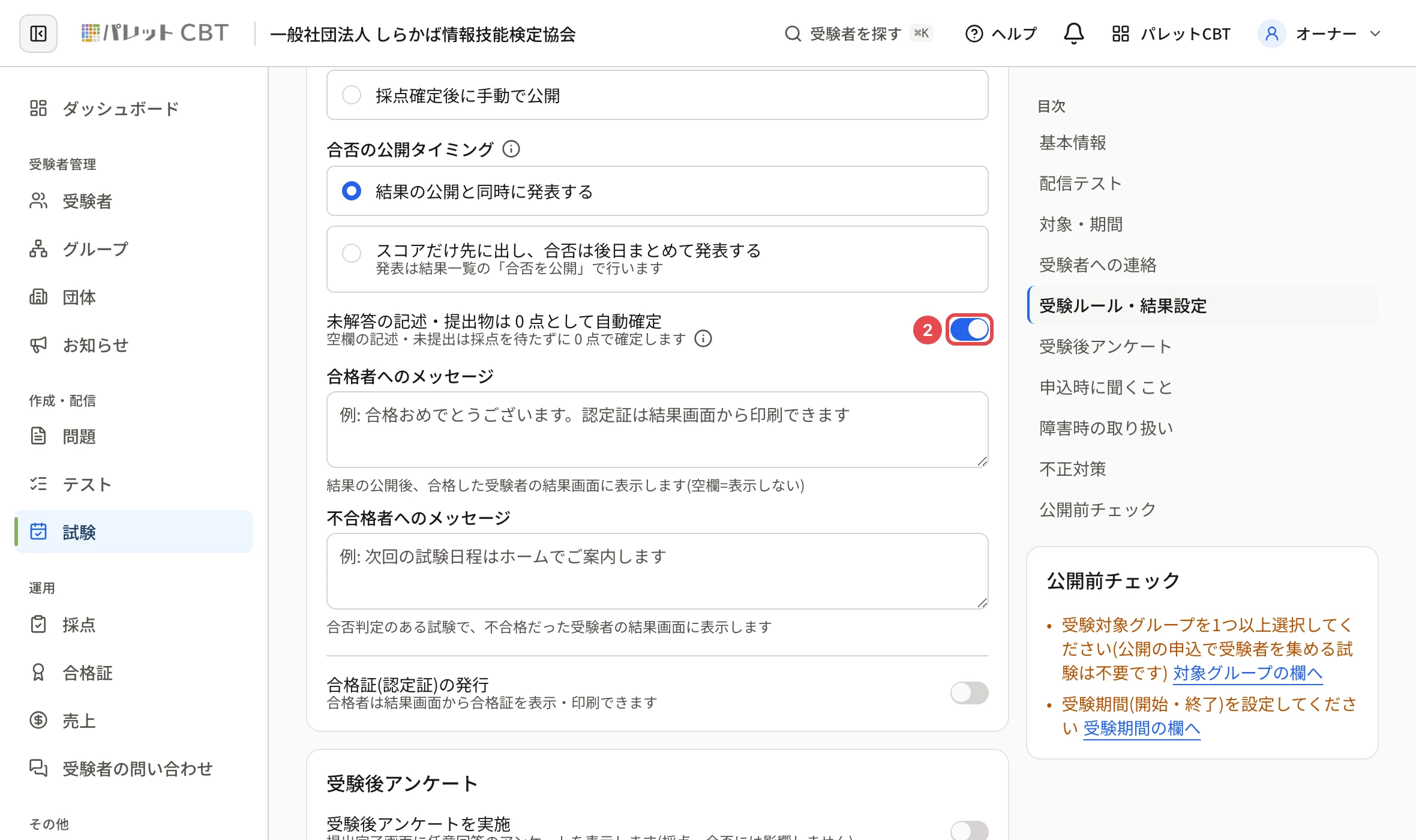Toggle 未解答の記述 0点自動確定 switch

[969, 329]
